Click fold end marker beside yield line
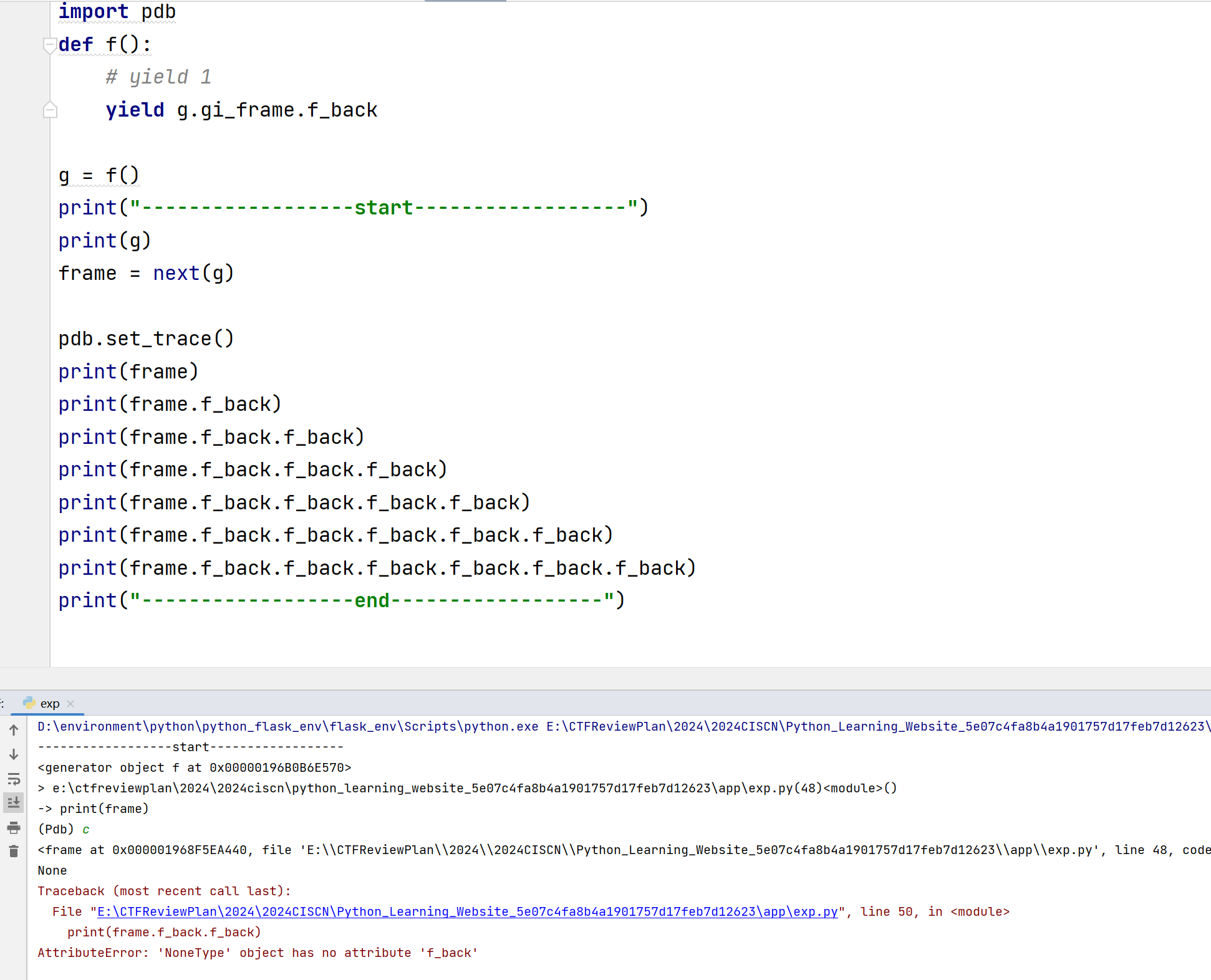This screenshot has height=980, width=1211. coord(50,110)
